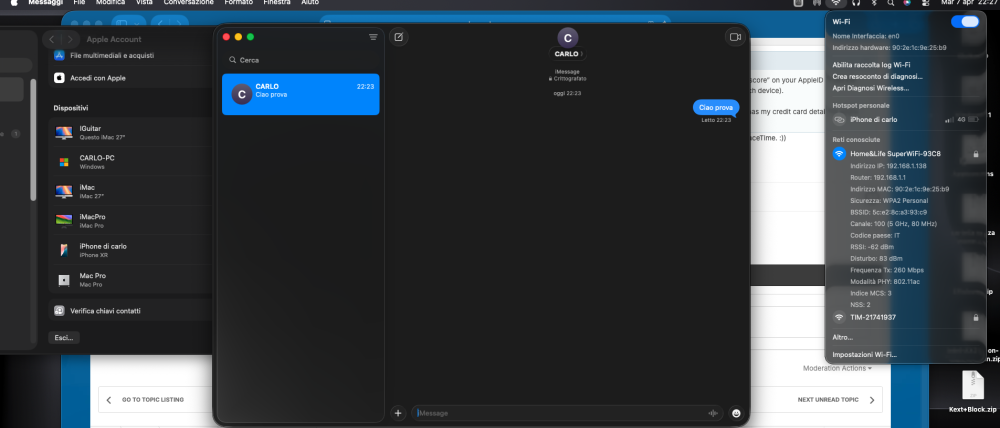Screen dimensions: 1000x428
Task: Open Spotlight search in the menu bar
Action: point(890,3)
